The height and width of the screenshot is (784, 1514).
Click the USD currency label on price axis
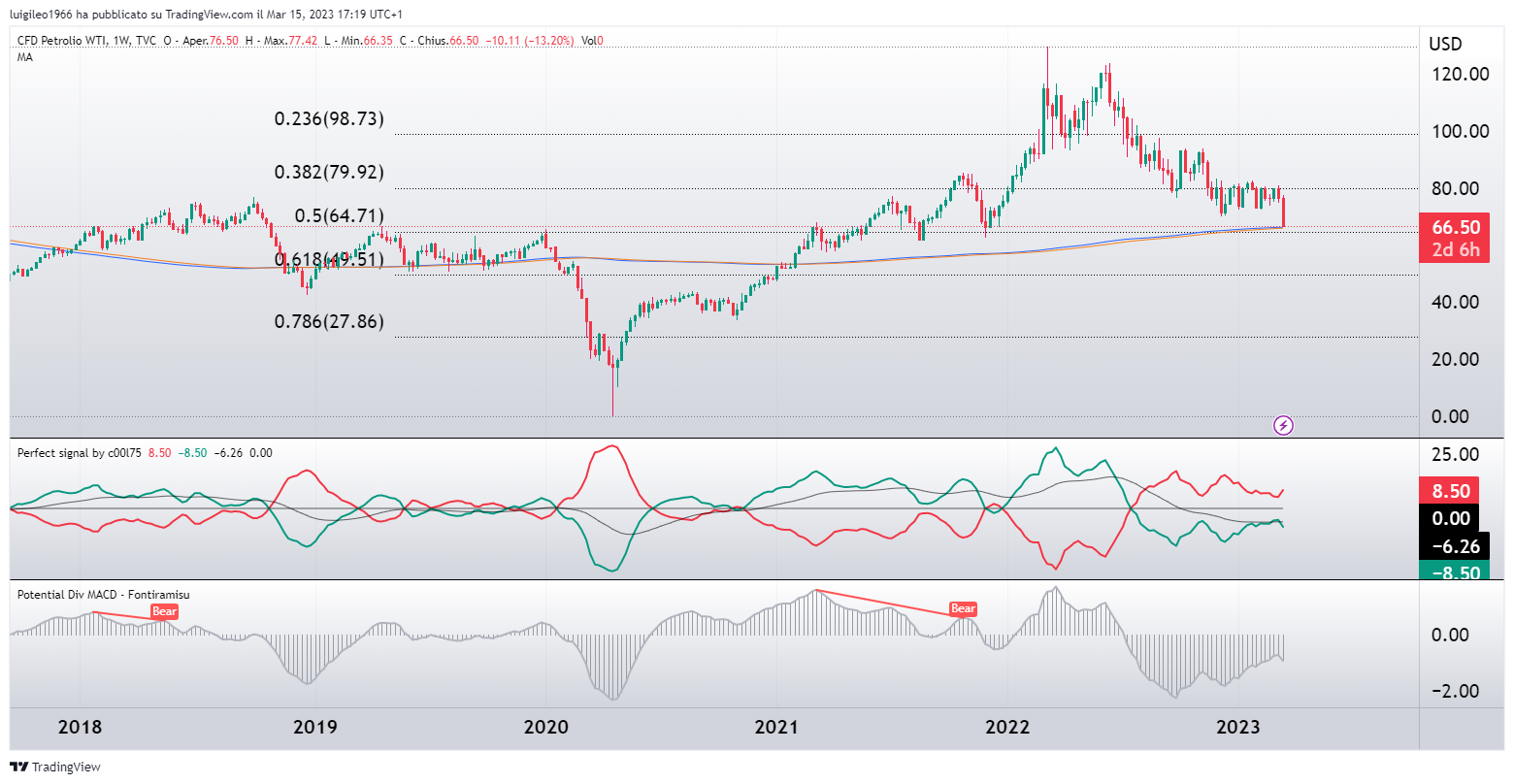pos(1445,44)
